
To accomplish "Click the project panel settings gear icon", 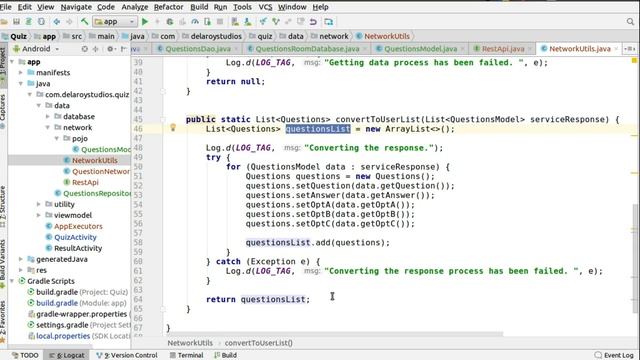I will click(110, 49).
